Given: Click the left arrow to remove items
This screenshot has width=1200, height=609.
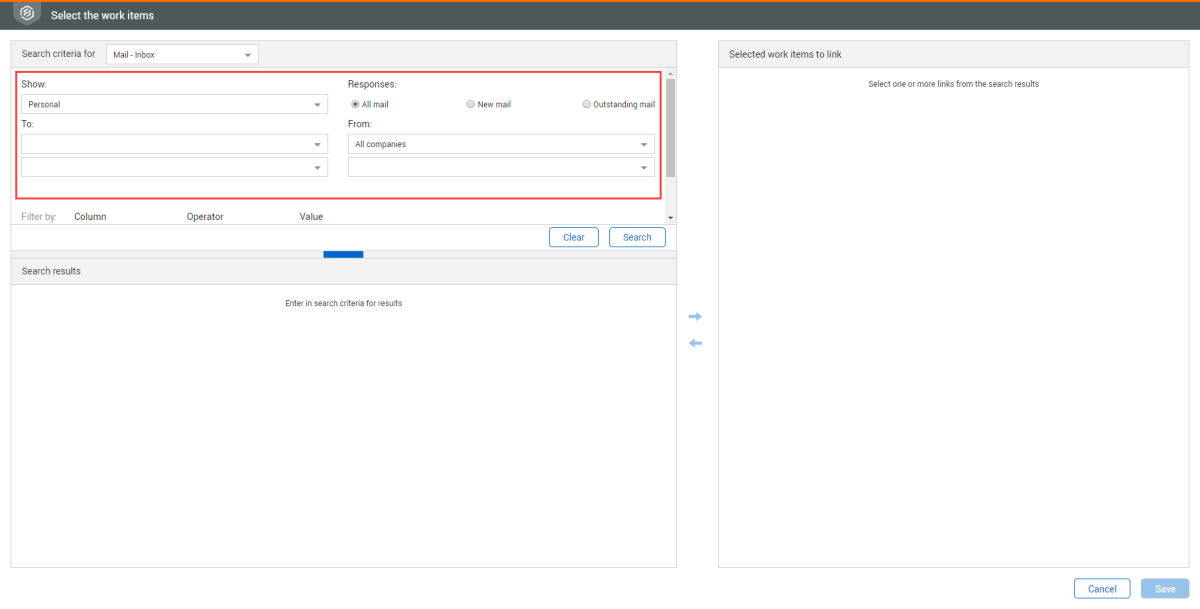Looking at the screenshot, I should [696, 343].
